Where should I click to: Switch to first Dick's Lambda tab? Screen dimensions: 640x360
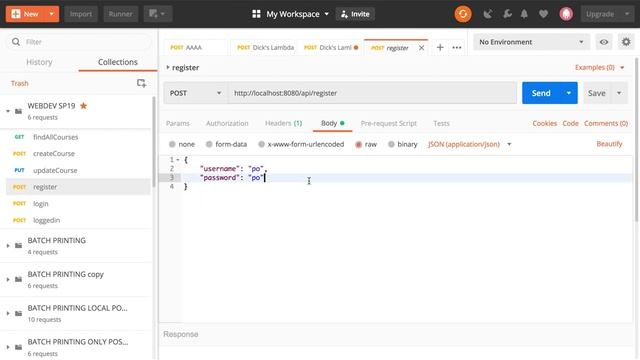[x=265, y=47]
